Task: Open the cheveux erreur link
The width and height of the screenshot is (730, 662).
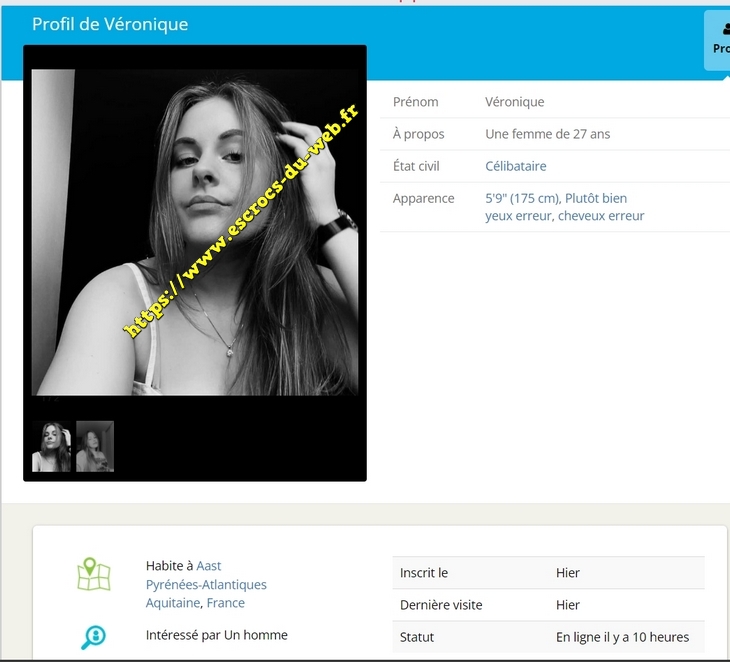Action: point(601,215)
